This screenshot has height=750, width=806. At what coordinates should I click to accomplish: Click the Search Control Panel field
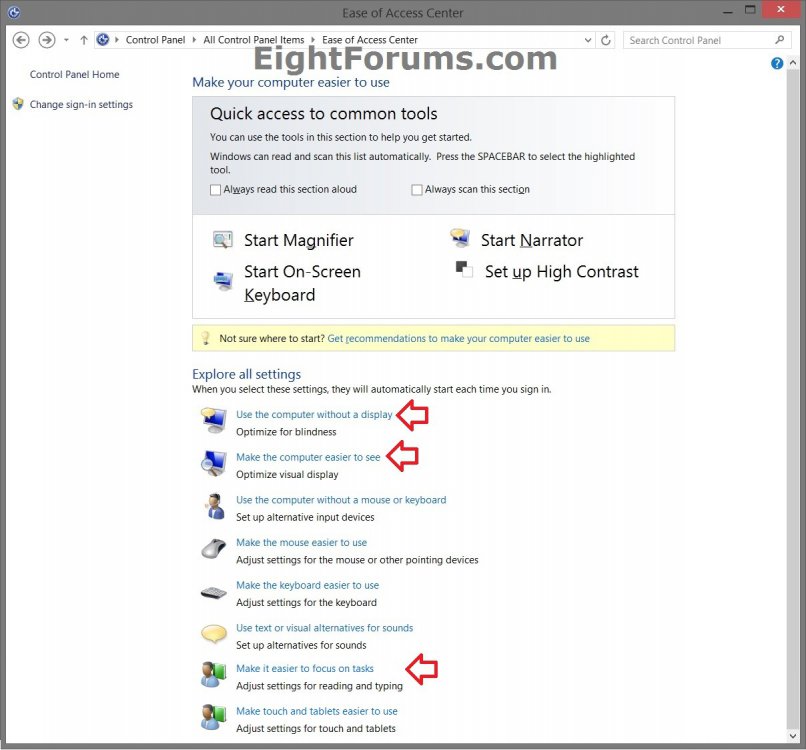[x=700, y=41]
